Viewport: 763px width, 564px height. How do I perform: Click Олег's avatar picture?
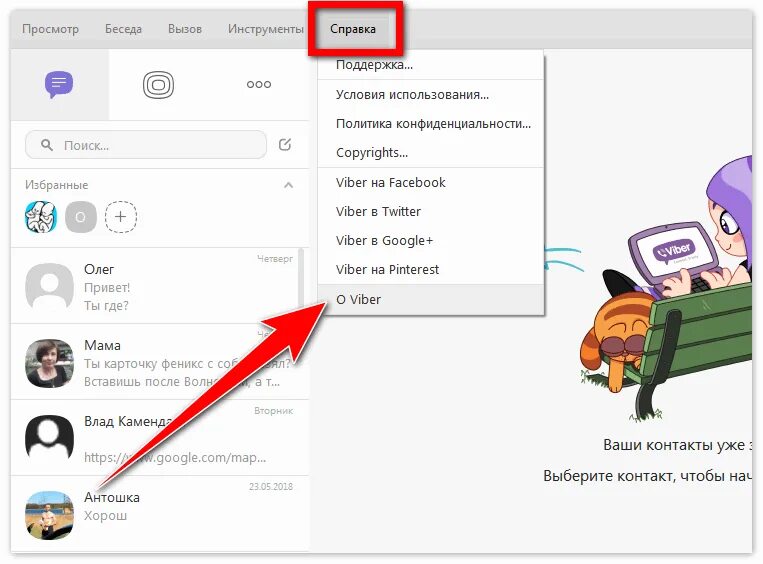(x=49, y=287)
